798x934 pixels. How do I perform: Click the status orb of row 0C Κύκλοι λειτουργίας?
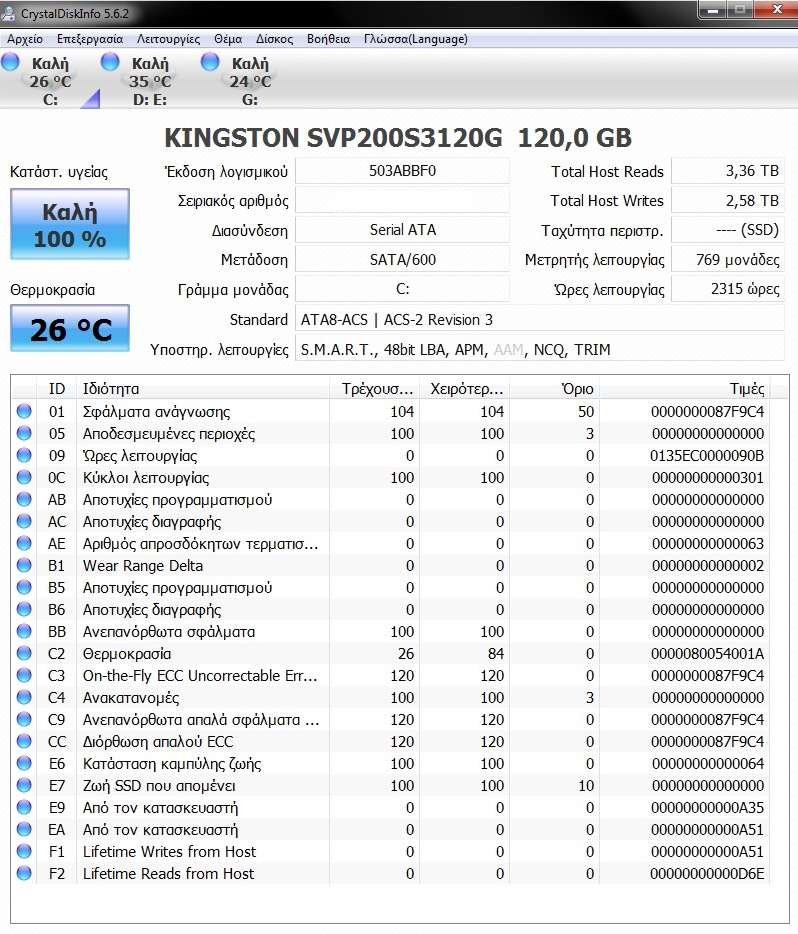coord(24,477)
